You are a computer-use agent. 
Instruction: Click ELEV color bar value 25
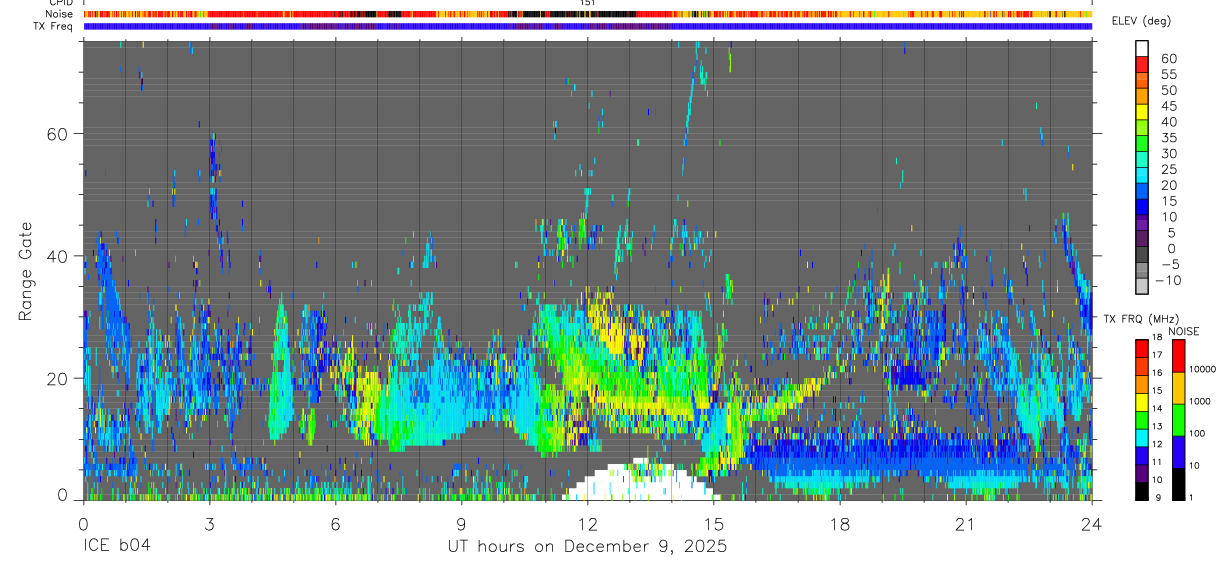coord(1168,170)
